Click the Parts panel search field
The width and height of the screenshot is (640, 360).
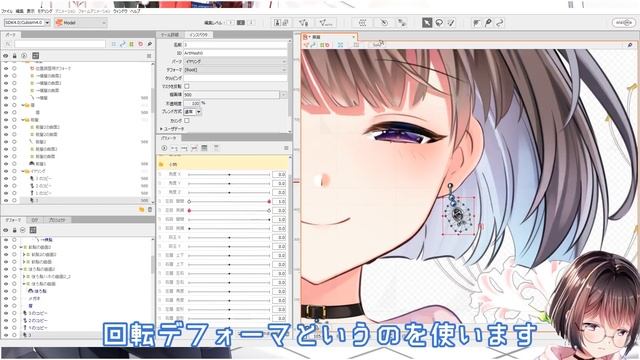click(60, 44)
